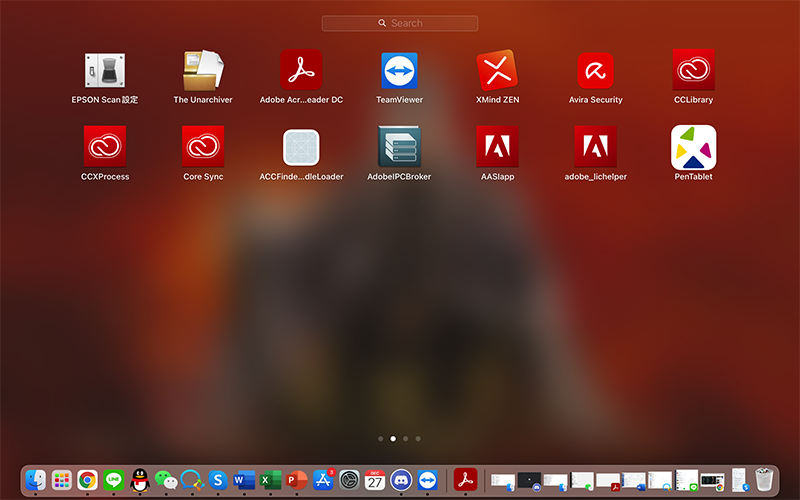The width and height of the screenshot is (800, 500).
Task: Go to first Launchpad page dot
Action: coord(381,439)
